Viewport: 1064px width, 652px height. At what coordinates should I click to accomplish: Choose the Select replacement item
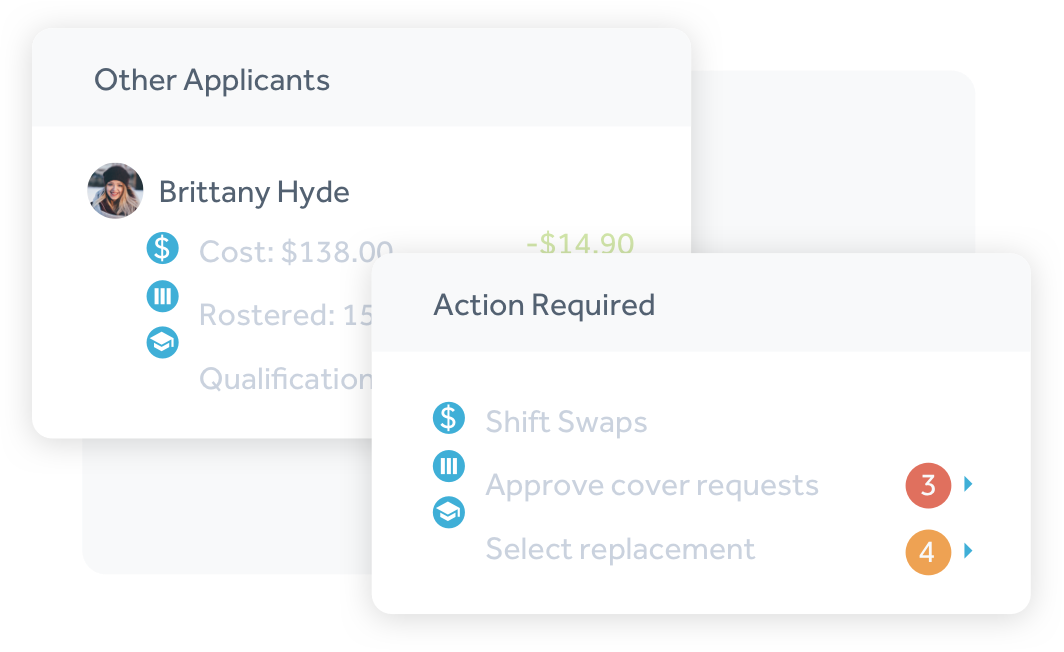(620, 549)
